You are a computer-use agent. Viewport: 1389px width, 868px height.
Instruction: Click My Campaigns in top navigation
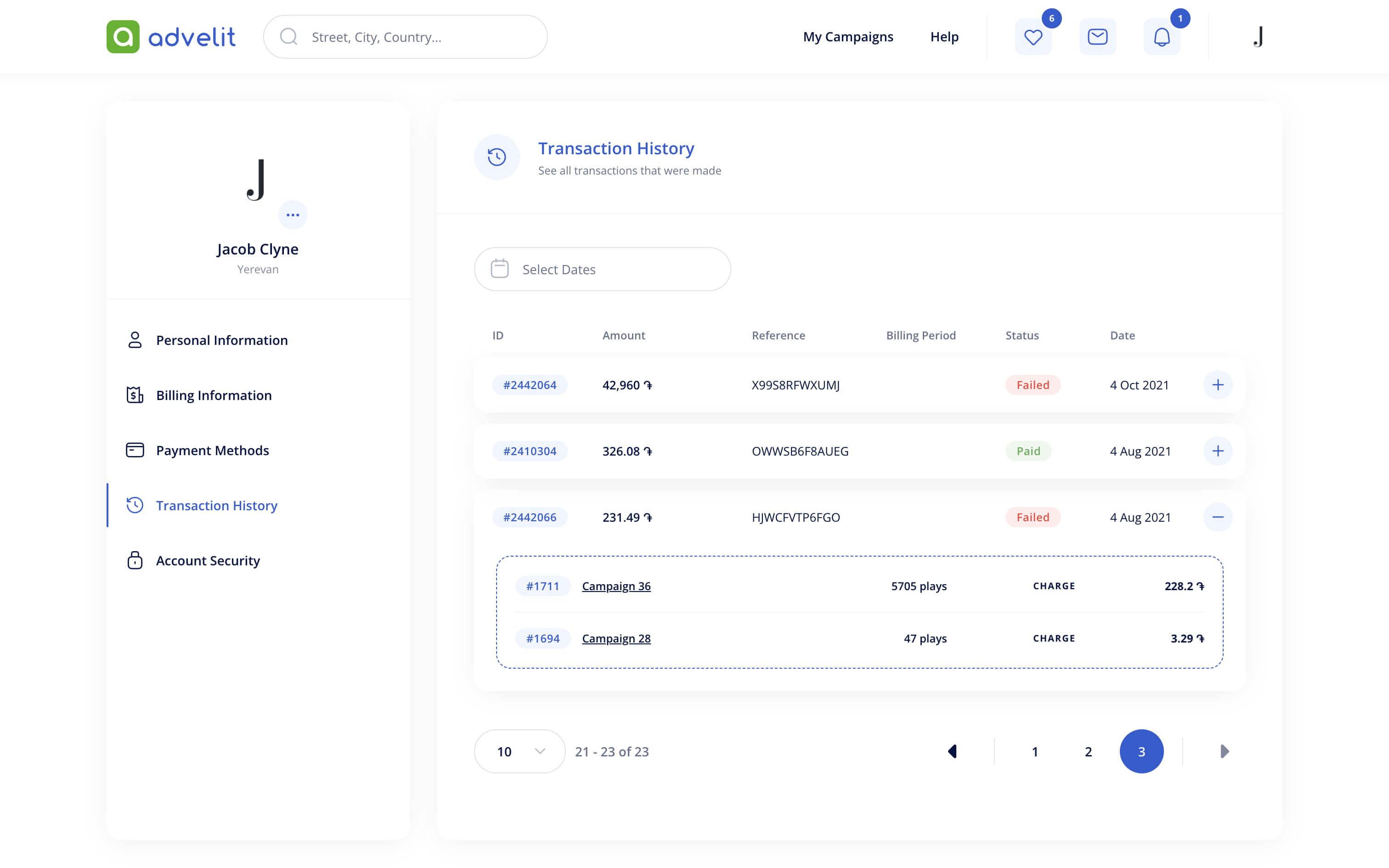(848, 37)
